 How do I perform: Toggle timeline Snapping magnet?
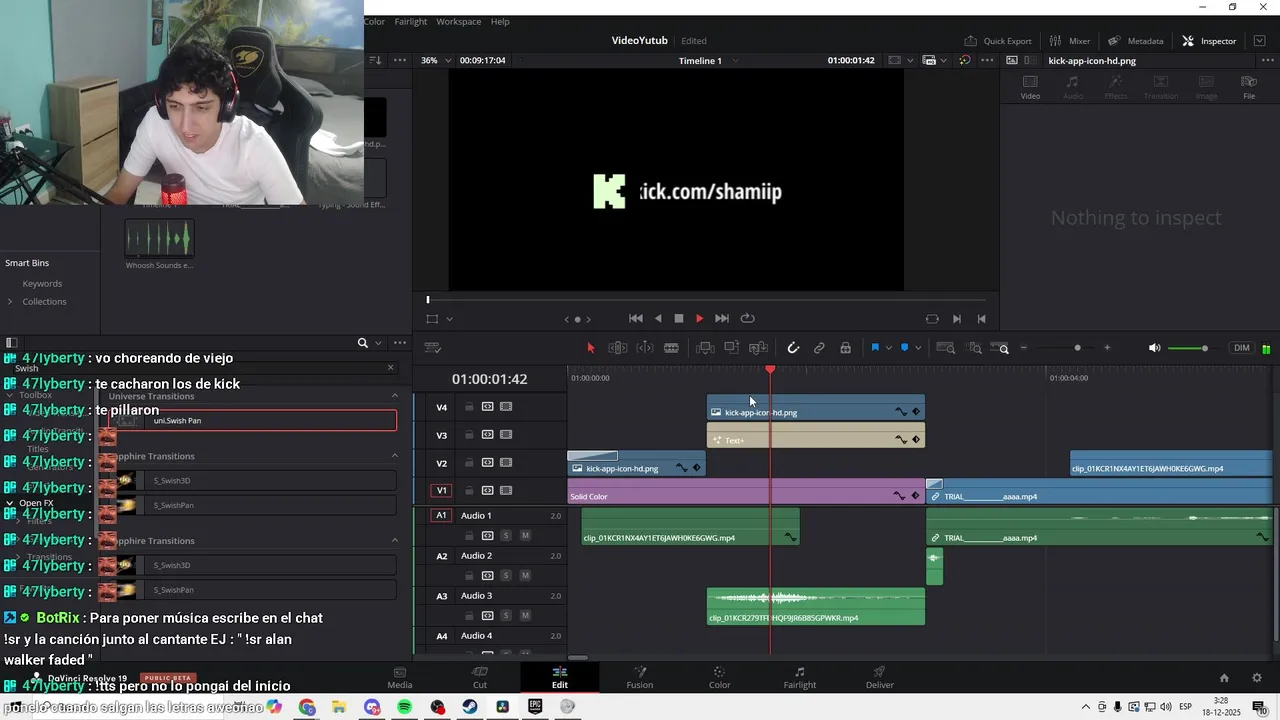[x=793, y=348]
